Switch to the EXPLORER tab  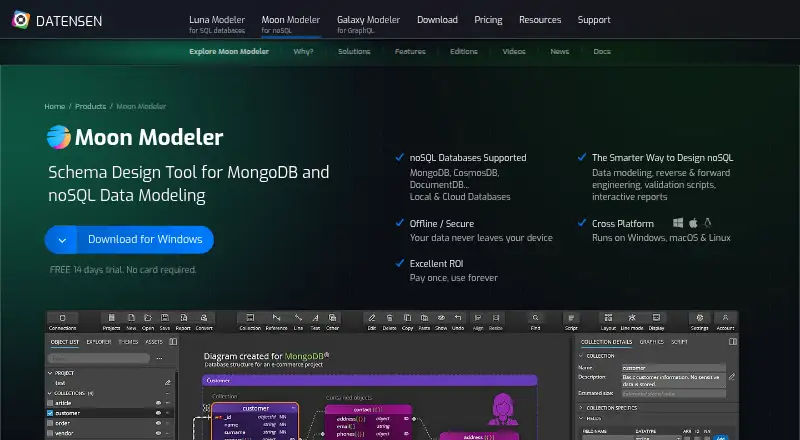[98, 341]
